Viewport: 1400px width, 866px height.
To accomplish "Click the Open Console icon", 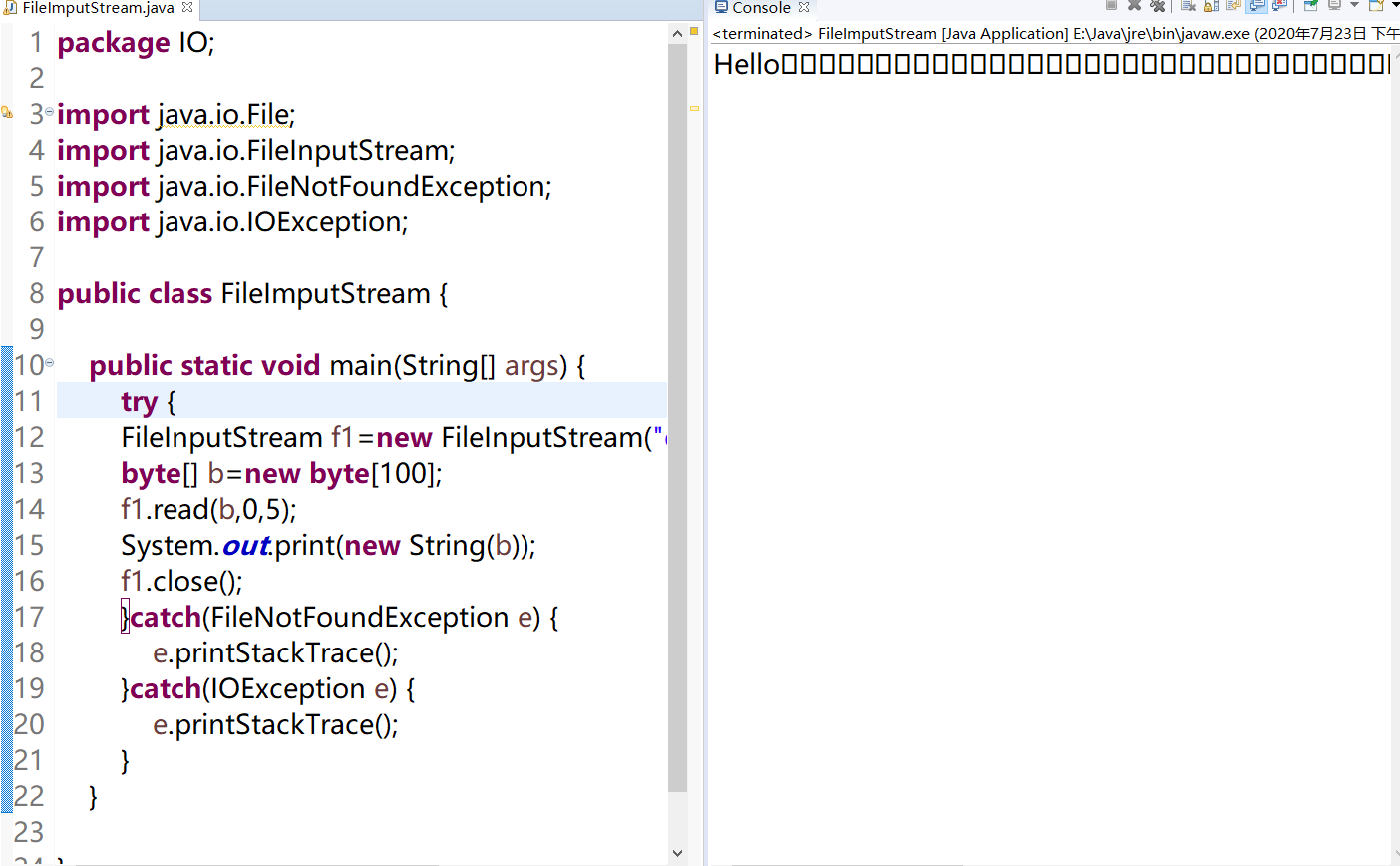I will [1376, 6].
